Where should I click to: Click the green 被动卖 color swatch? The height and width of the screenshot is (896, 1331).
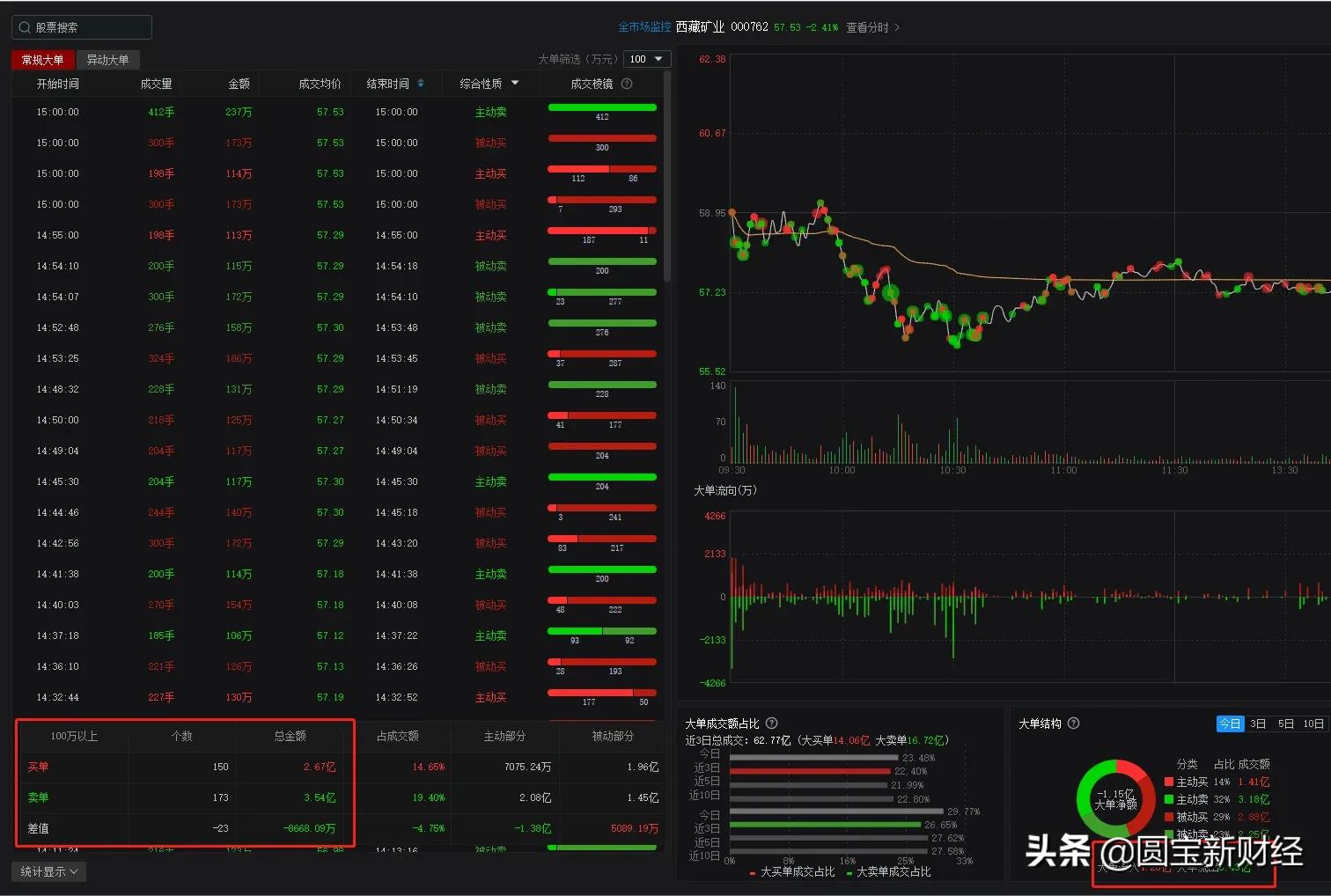click(x=1171, y=833)
